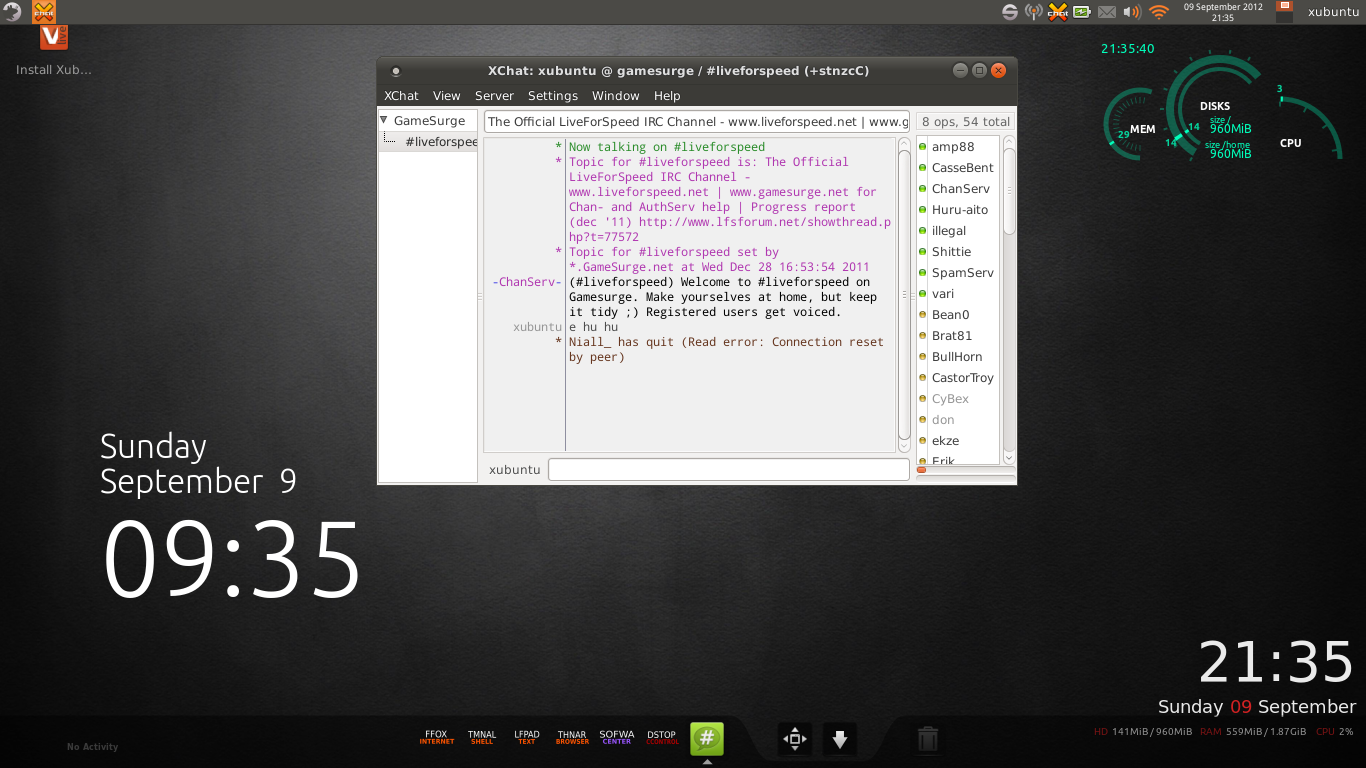The height and width of the screenshot is (768, 1366).
Task: Click the xubuntu nickname button
Action: click(515, 470)
